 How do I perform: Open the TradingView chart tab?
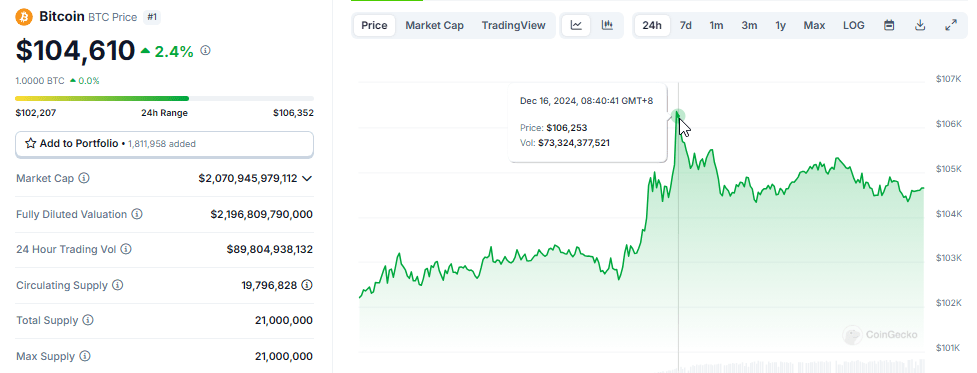point(513,26)
